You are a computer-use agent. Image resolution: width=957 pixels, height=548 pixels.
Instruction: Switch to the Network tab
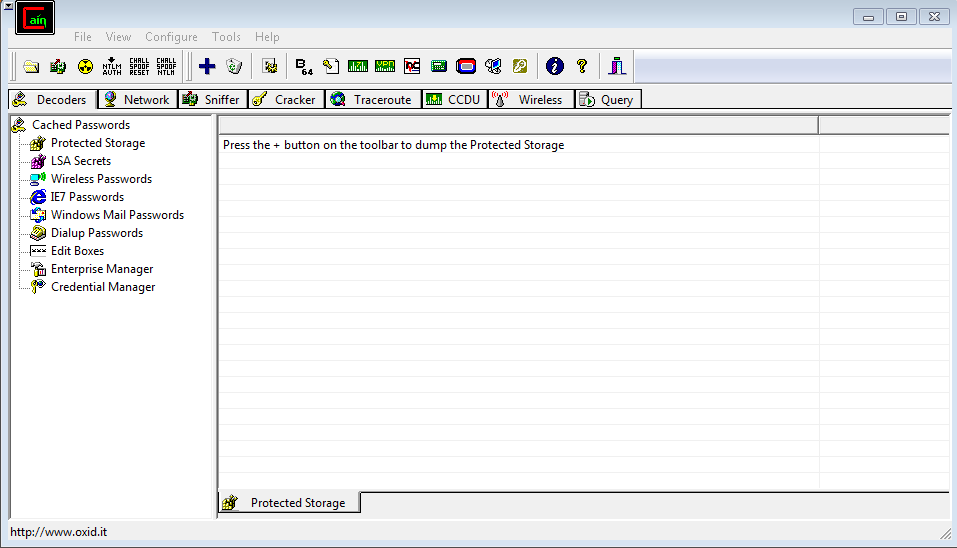(138, 99)
